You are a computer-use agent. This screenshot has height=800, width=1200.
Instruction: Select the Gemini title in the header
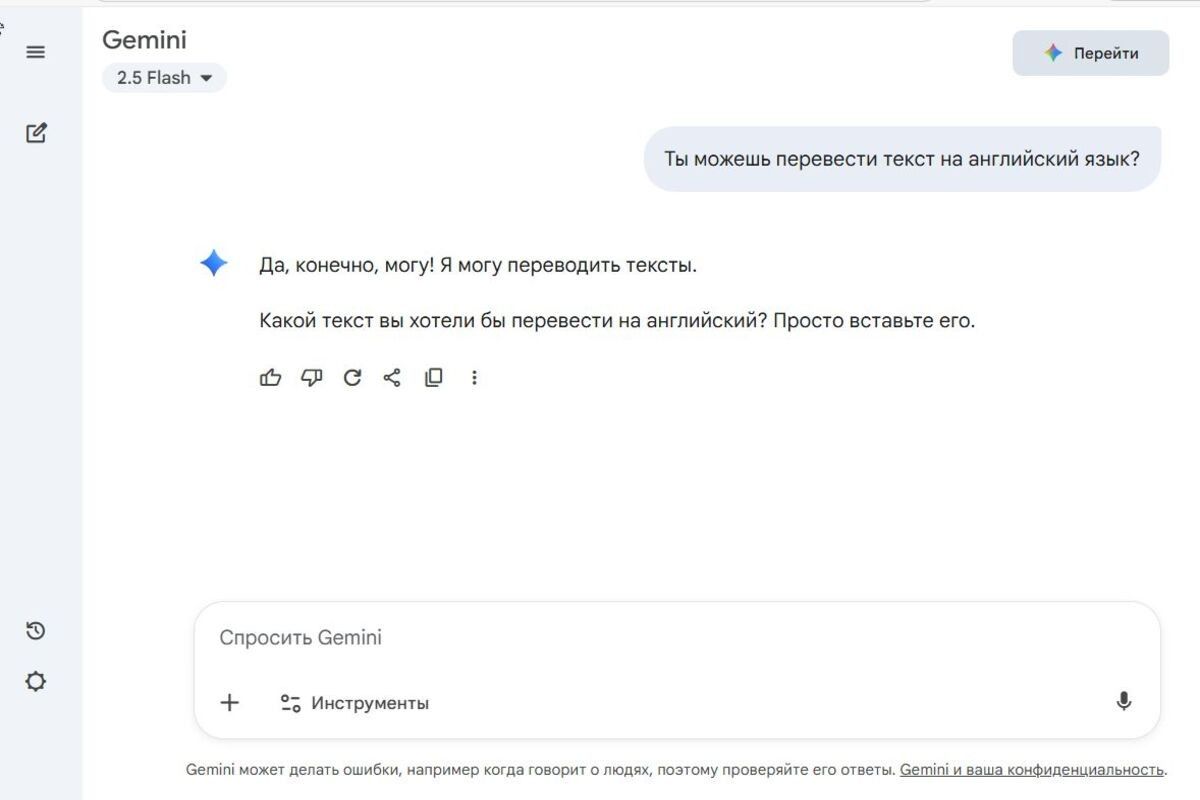[x=143, y=40]
